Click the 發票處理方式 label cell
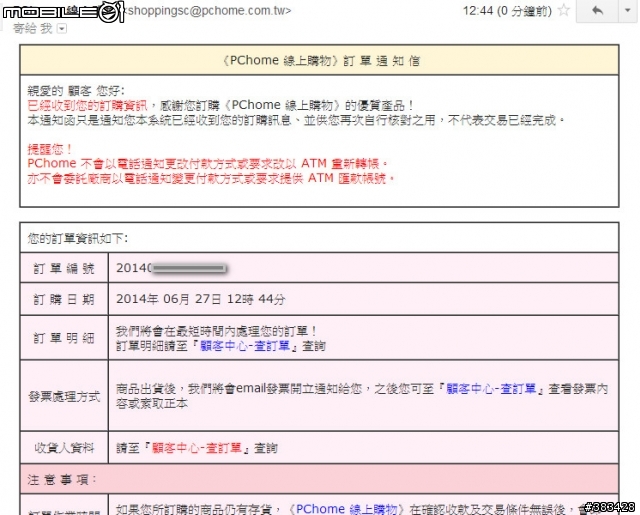This screenshot has height=515, width=640. click(64, 396)
